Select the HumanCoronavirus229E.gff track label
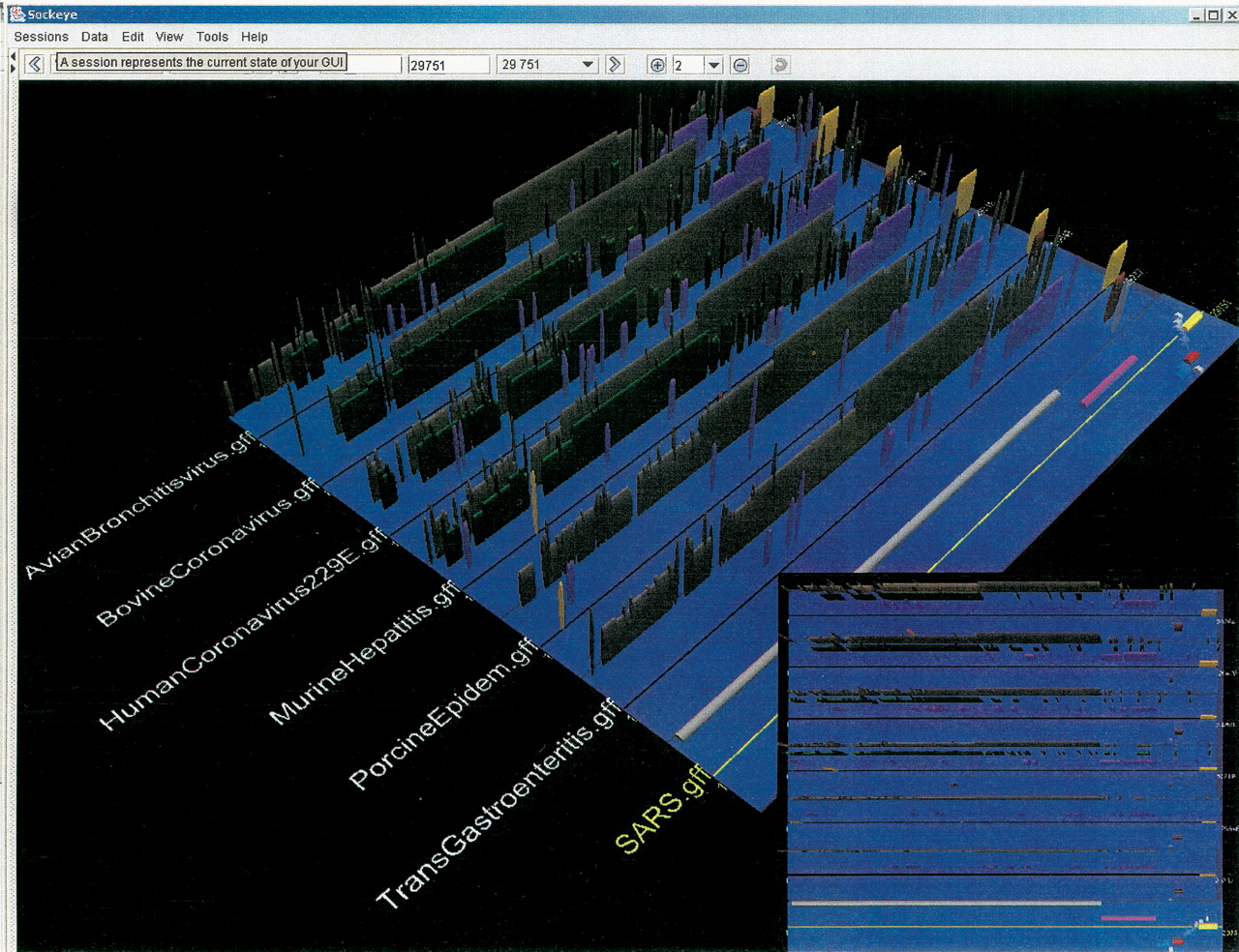1239x952 pixels. click(x=244, y=629)
